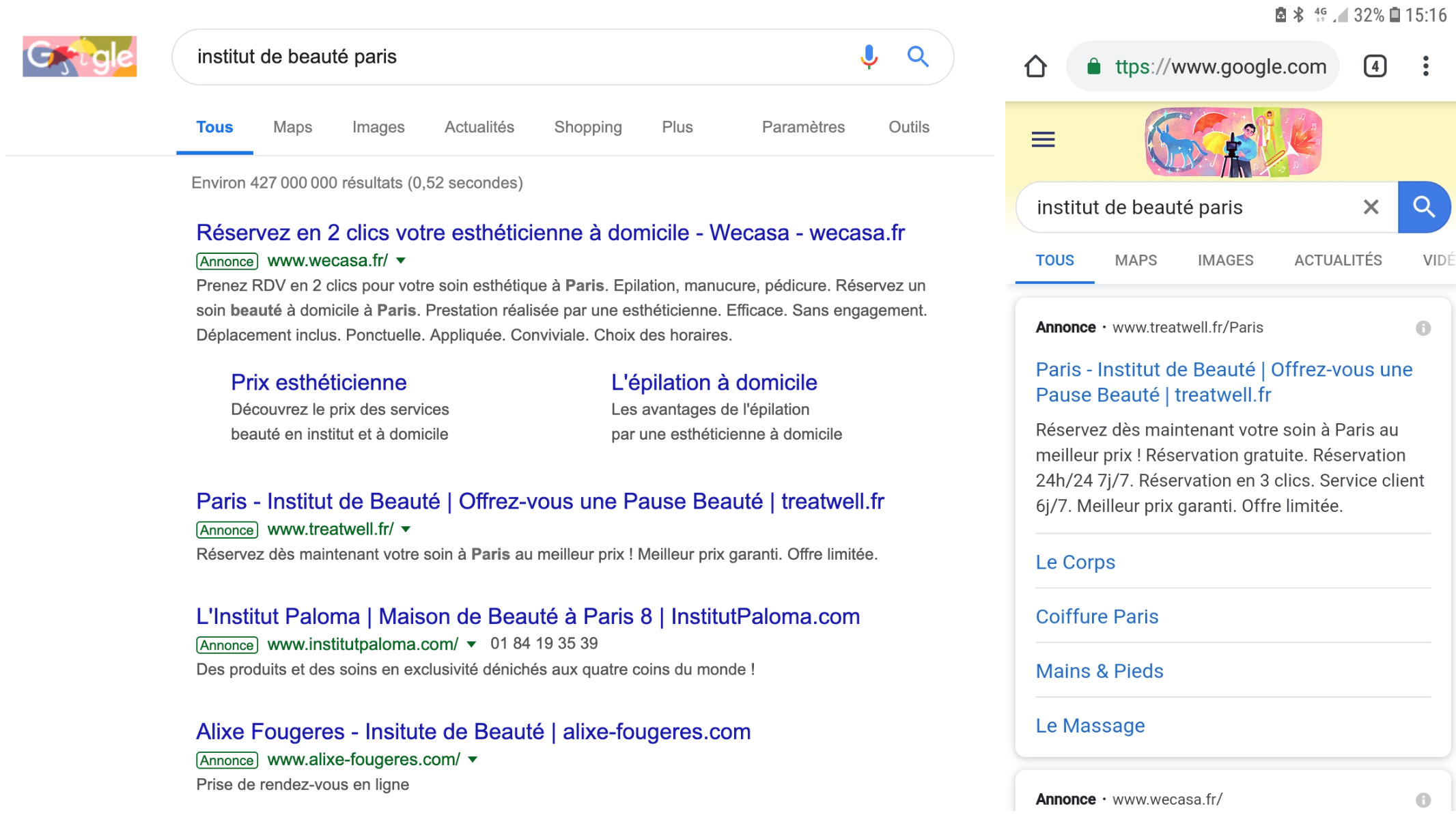Viewport: 1456px width, 826px height.
Task: Expand the arrow next to www.treatwell.fr/
Action: click(406, 530)
